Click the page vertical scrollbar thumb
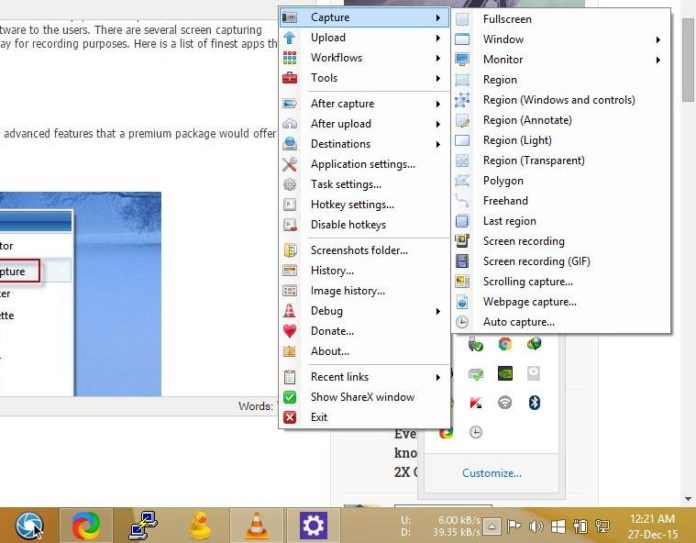 point(688,60)
